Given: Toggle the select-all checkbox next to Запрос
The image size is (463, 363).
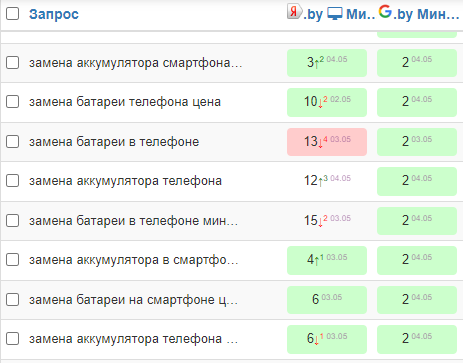Looking at the screenshot, I should coord(13,14).
